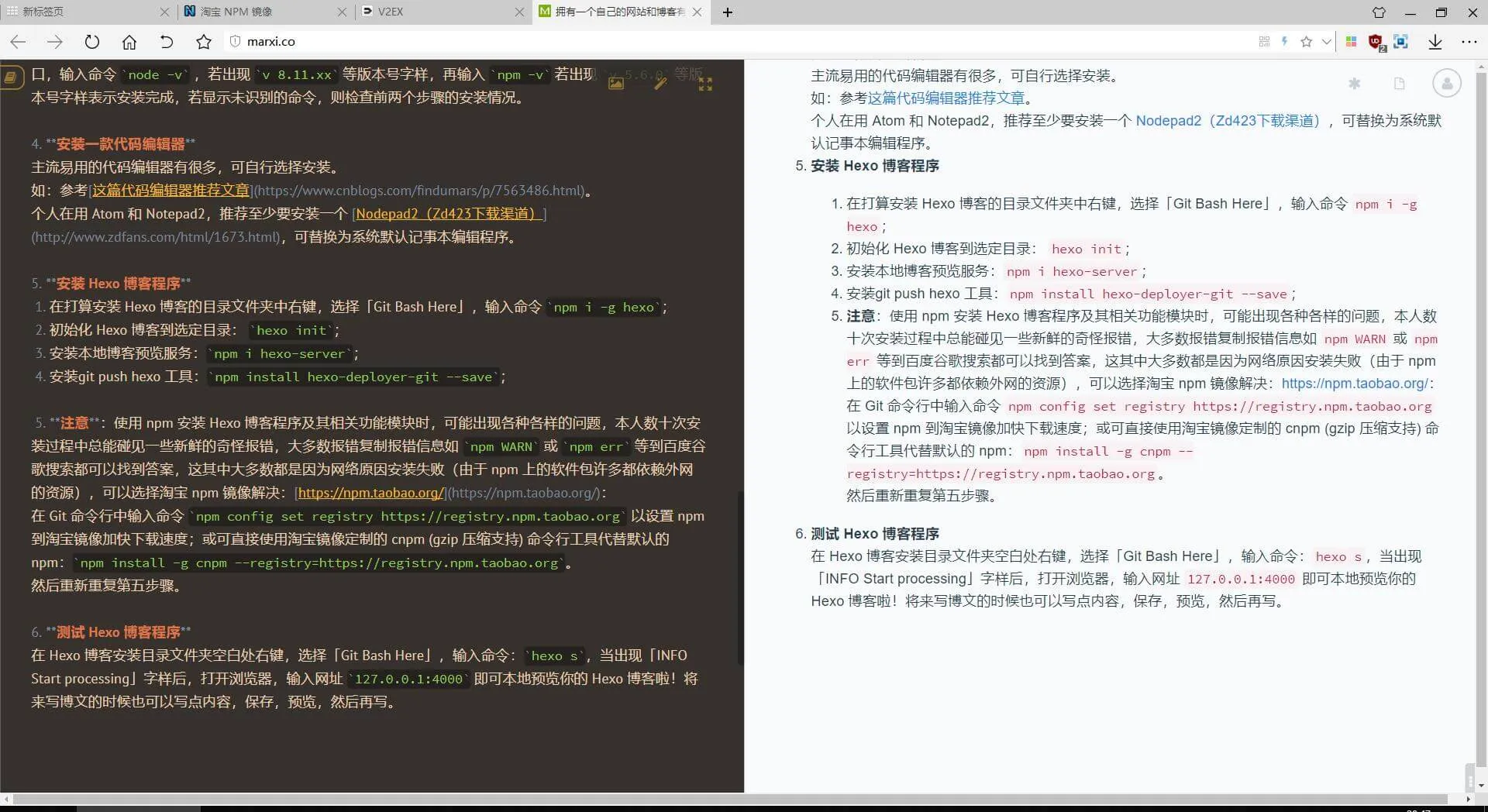Open the browser home page icon

129,42
